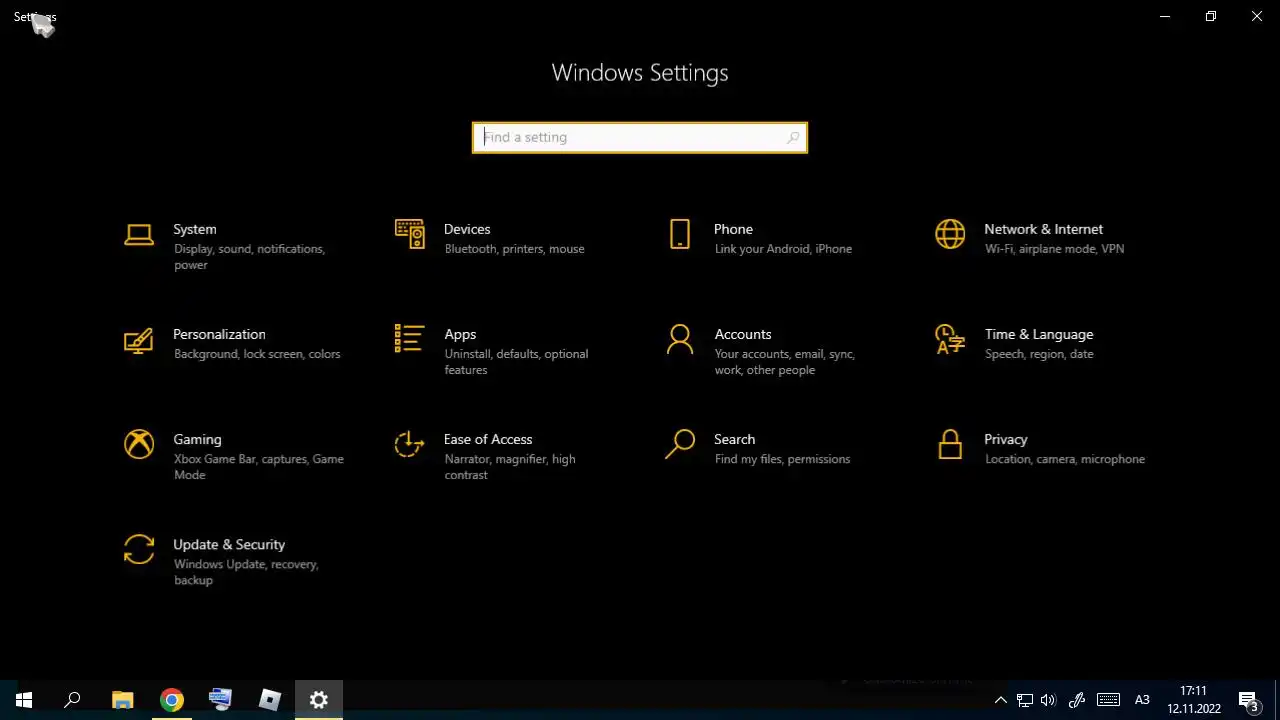Open Search settings magnifier icon
The height and width of the screenshot is (720, 1280).
click(x=680, y=444)
